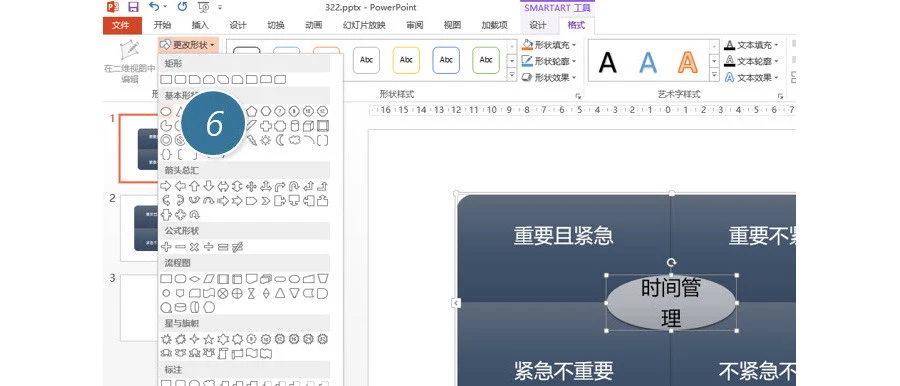
Task: Open 形状填充 (Shape Fill) dropdown
Action: [x=549, y=44]
